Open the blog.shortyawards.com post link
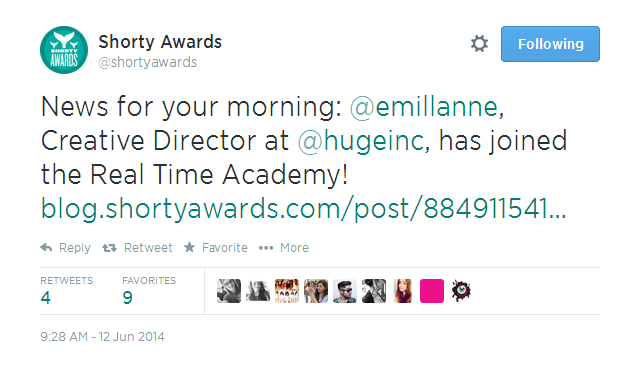640x377 pixels. pos(304,209)
